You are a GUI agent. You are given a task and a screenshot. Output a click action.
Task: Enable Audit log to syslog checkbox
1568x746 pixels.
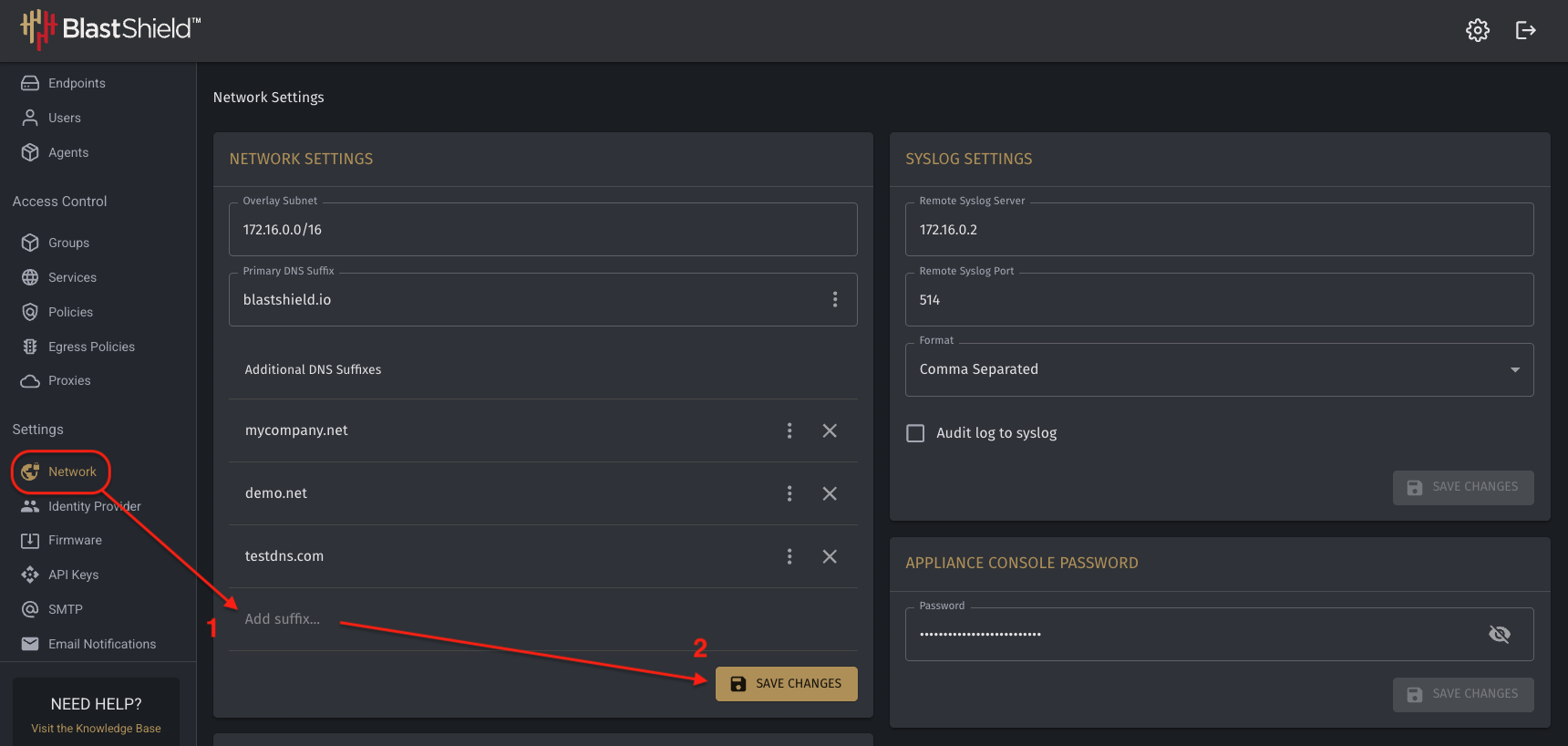[x=915, y=433]
